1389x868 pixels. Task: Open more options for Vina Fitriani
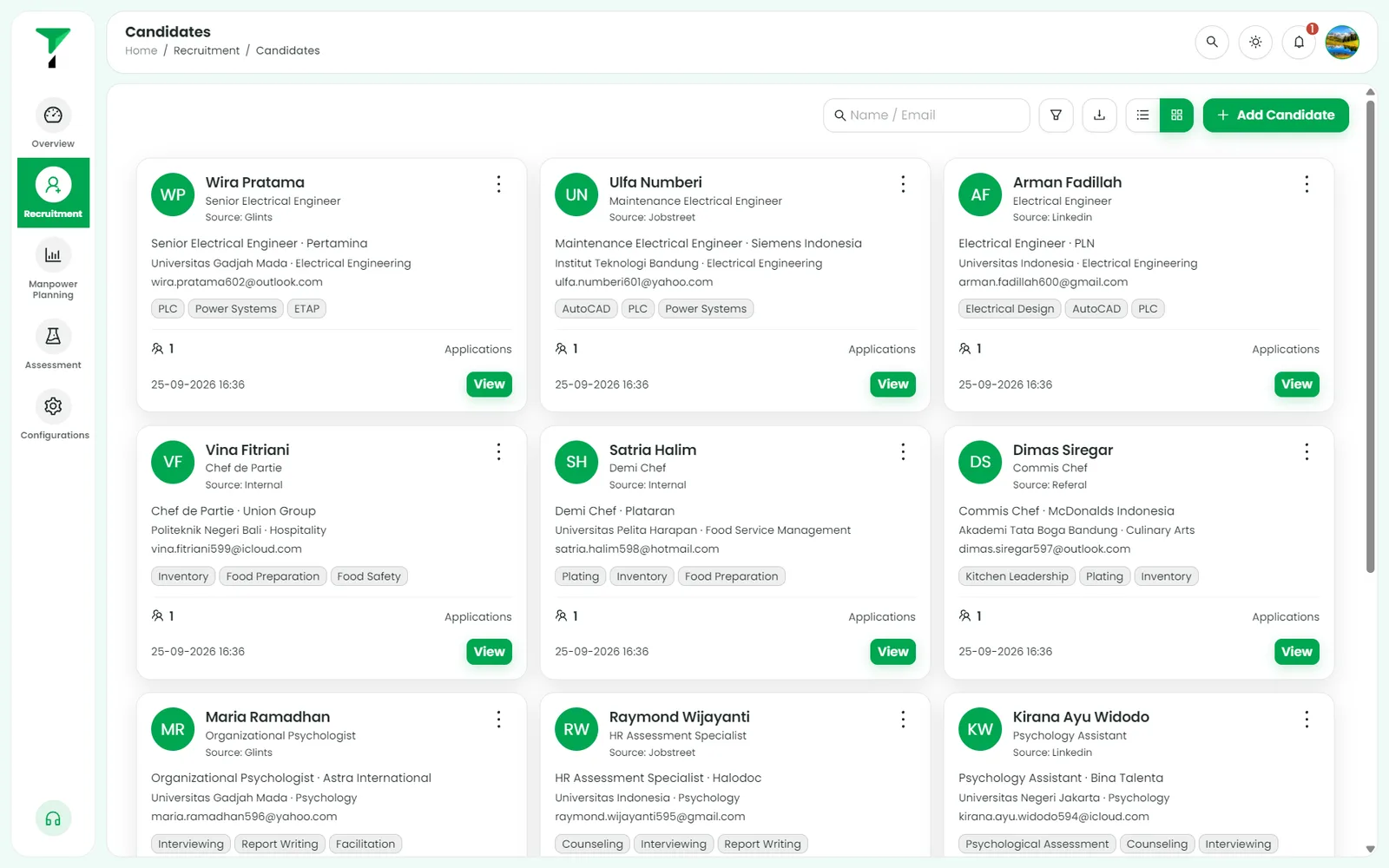498,451
